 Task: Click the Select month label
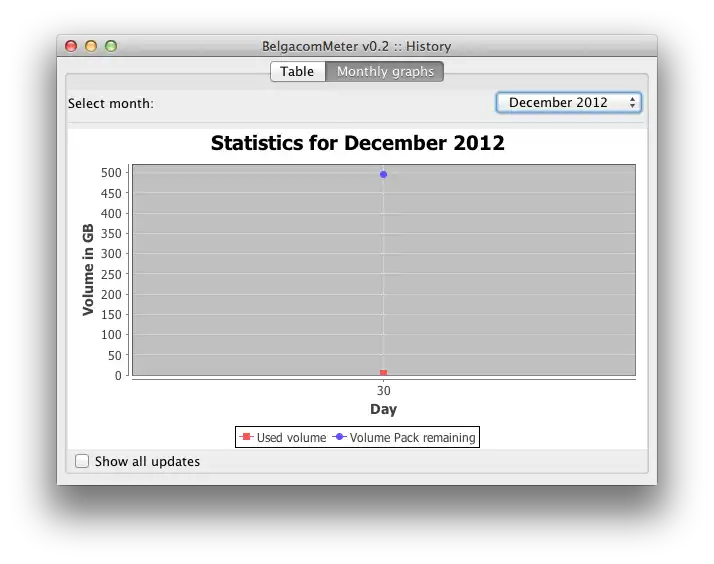coord(111,104)
